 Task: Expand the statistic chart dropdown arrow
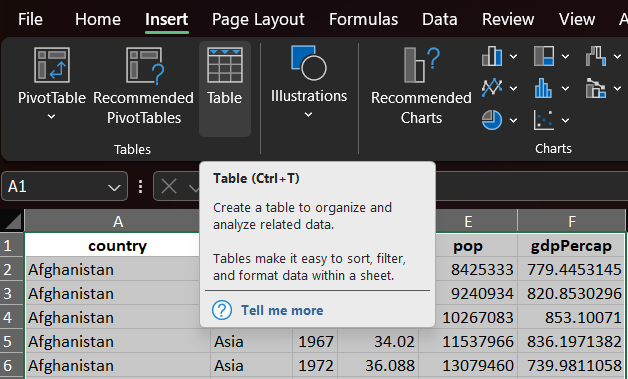click(565, 88)
